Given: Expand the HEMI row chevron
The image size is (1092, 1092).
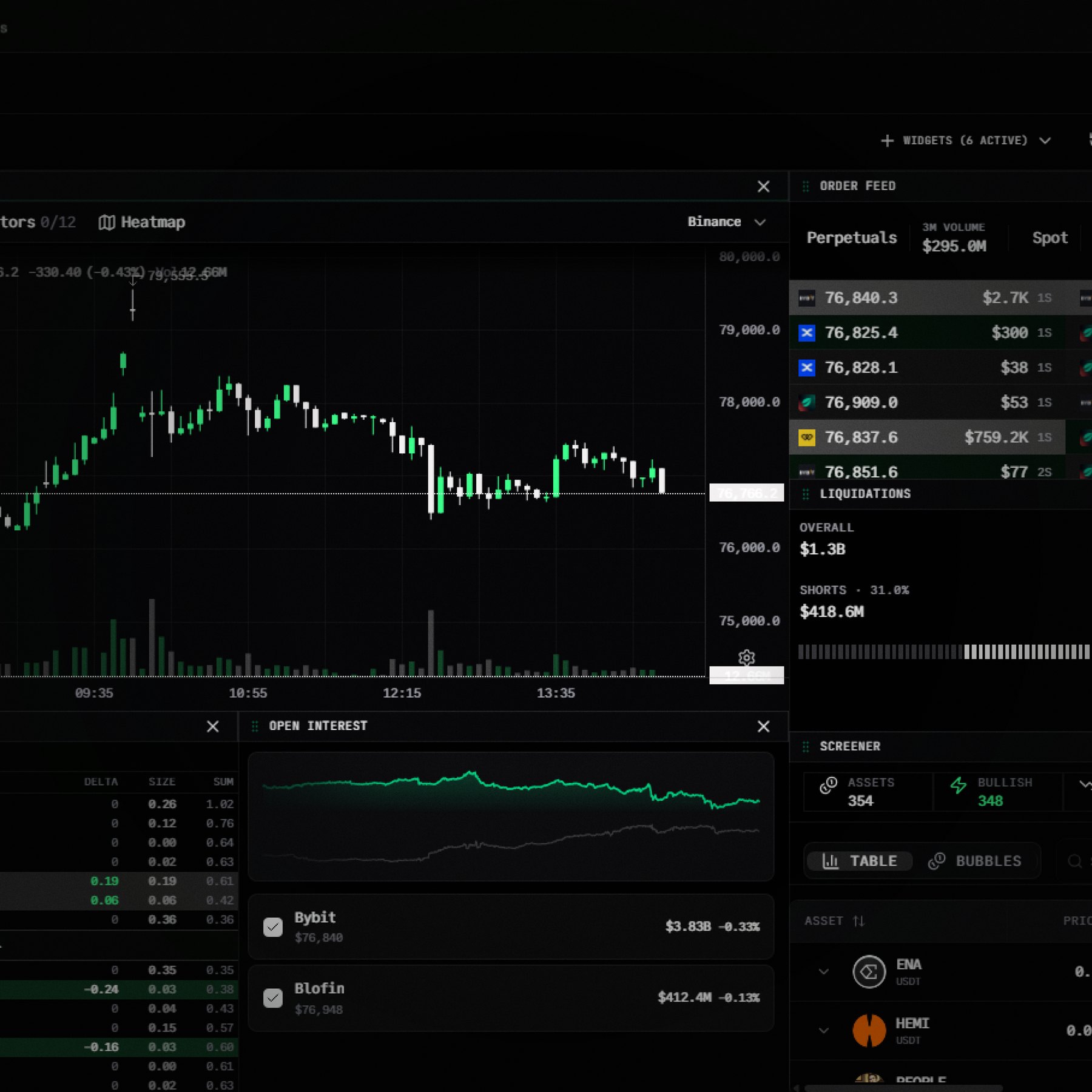Looking at the screenshot, I should coord(823,1031).
